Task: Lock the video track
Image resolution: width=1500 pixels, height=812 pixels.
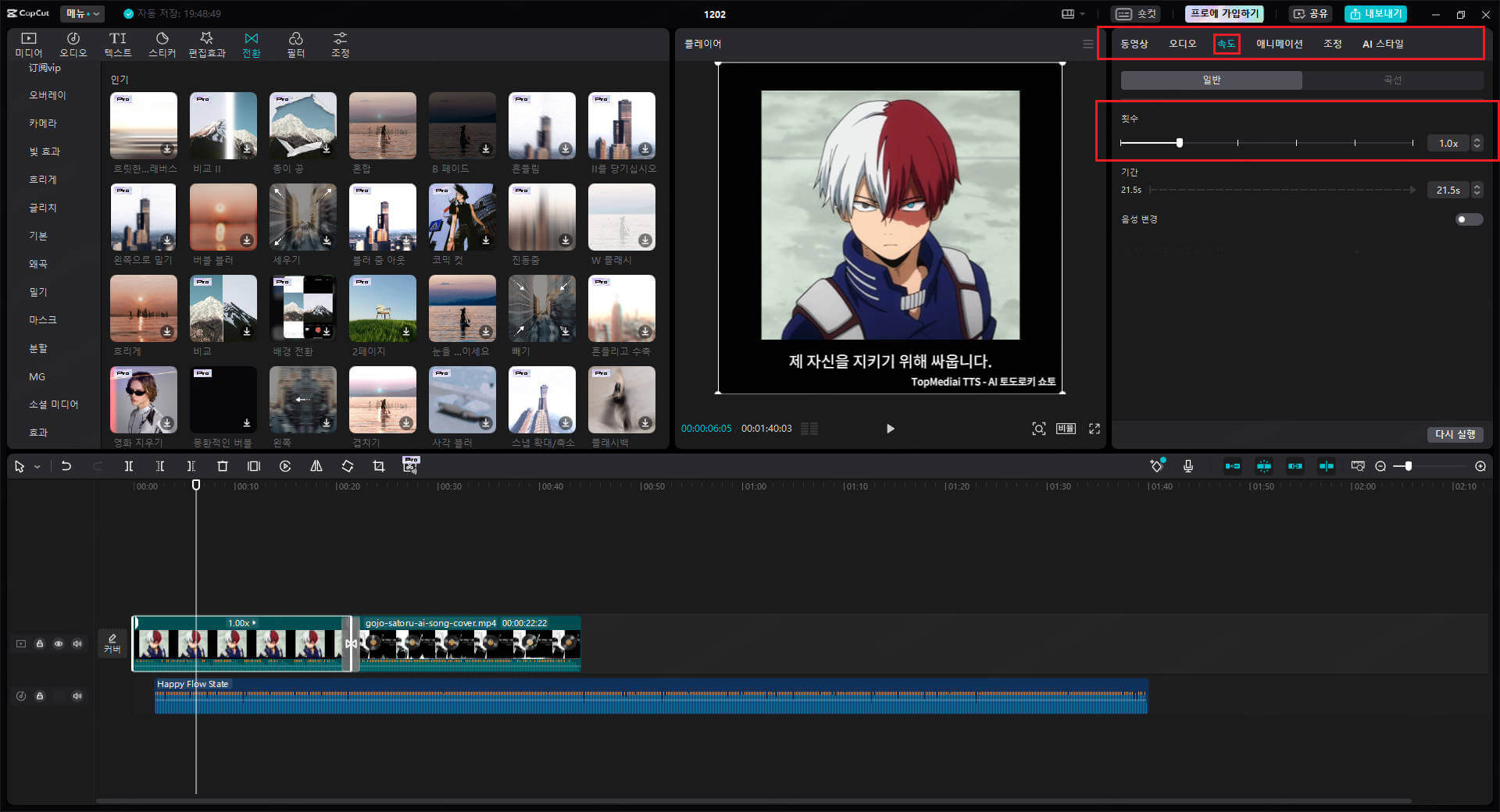Action: tap(40, 644)
